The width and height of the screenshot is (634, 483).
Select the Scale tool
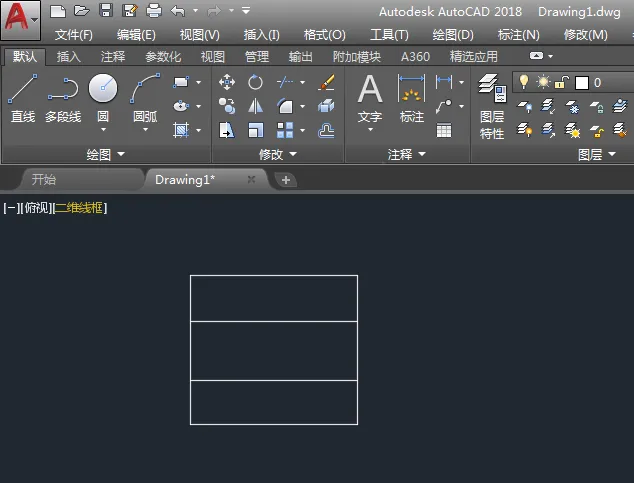(256, 131)
